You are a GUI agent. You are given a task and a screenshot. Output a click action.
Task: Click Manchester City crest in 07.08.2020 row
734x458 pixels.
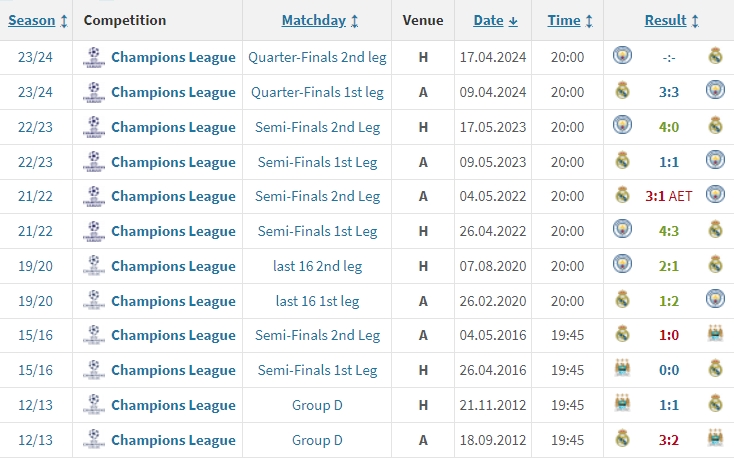click(622, 264)
